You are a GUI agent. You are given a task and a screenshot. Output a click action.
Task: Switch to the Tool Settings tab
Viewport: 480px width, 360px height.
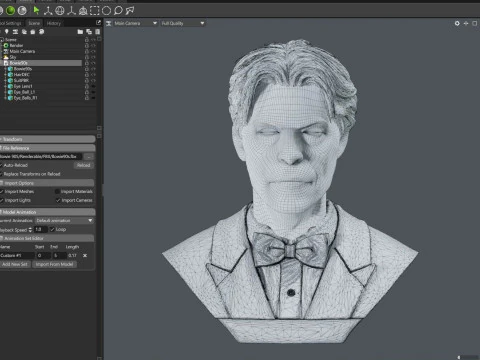11,23
